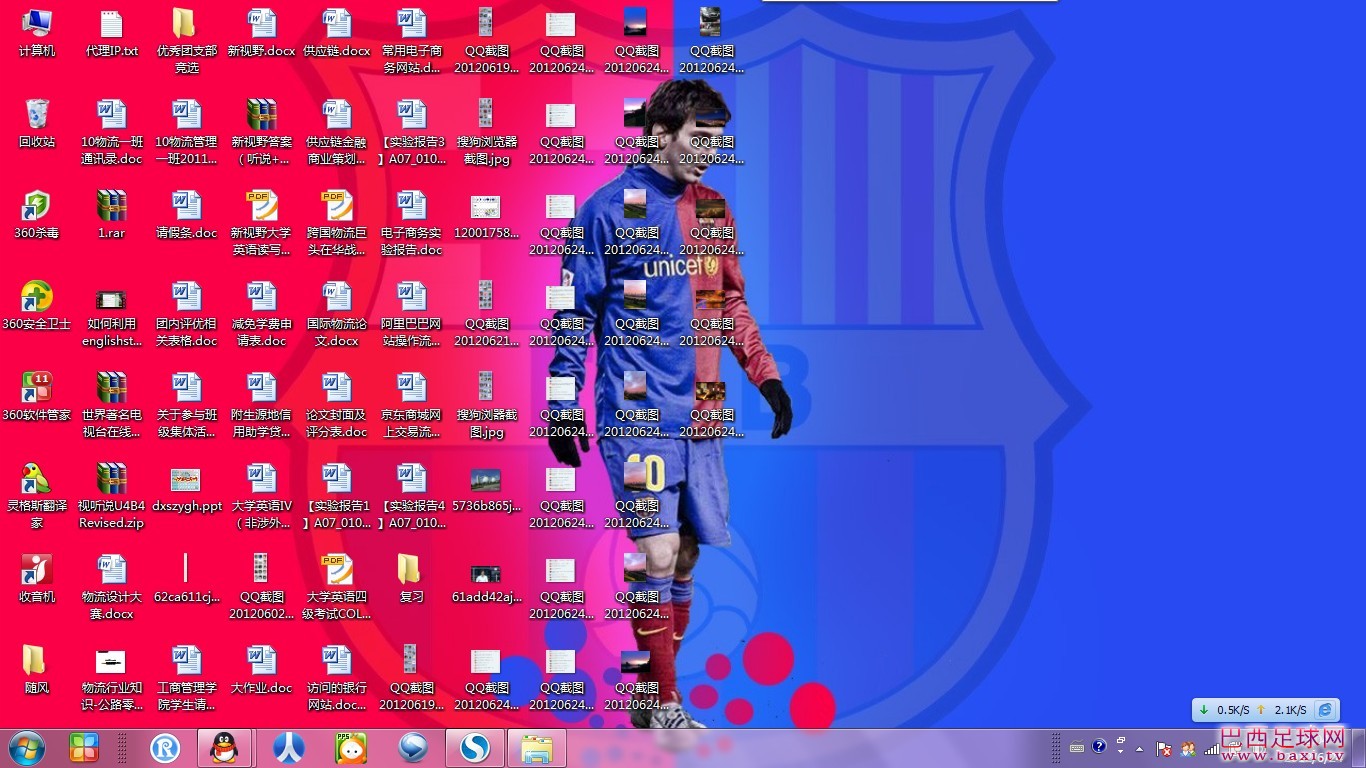Open QQ penguin from taskbar
Screen dimensions: 1366x768
(x=225, y=748)
